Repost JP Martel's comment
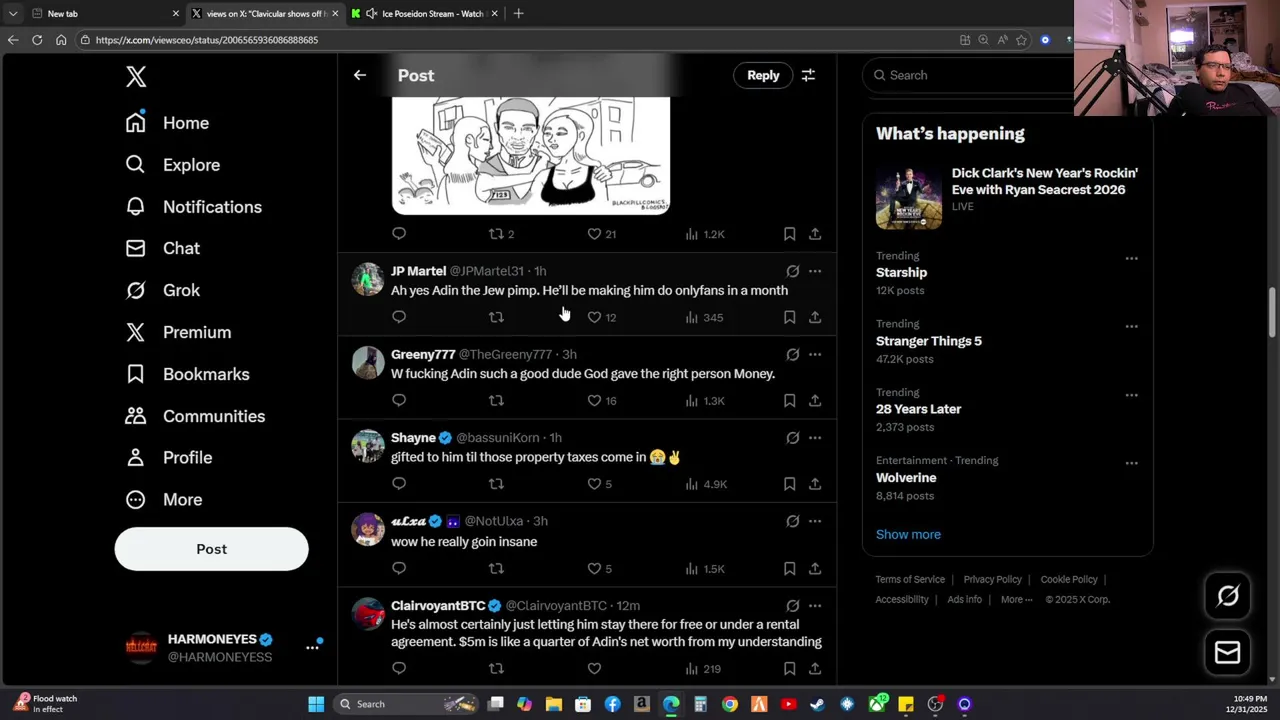Image resolution: width=1280 pixels, height=720 pixels. [x=496, y=317]
